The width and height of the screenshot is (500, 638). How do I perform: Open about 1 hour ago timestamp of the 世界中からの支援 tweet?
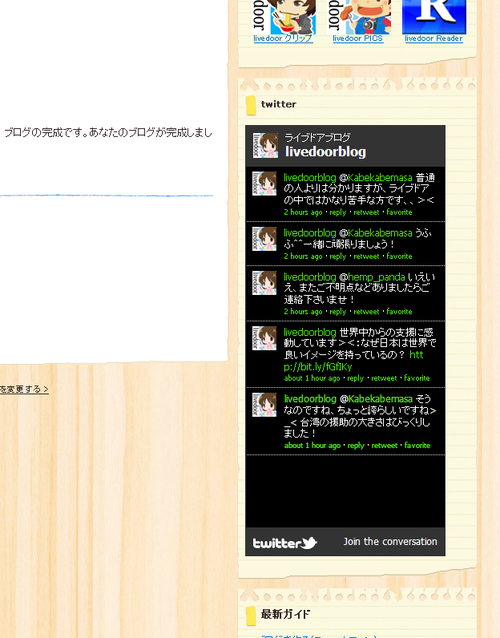point(312,378)
